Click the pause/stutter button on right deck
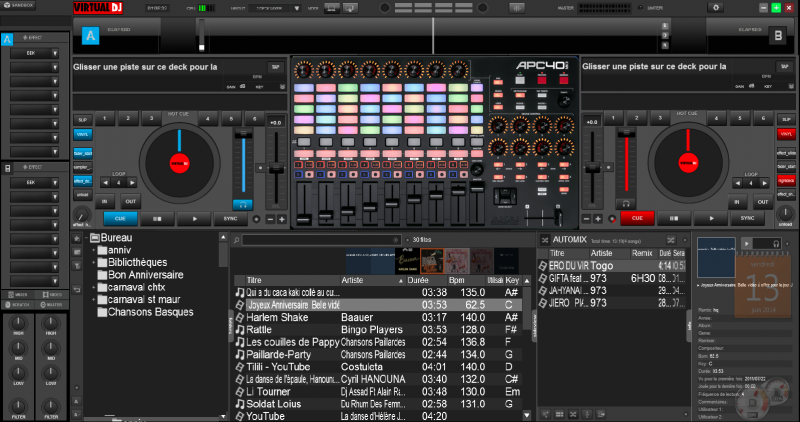800x422 pixels. point(672,217)
